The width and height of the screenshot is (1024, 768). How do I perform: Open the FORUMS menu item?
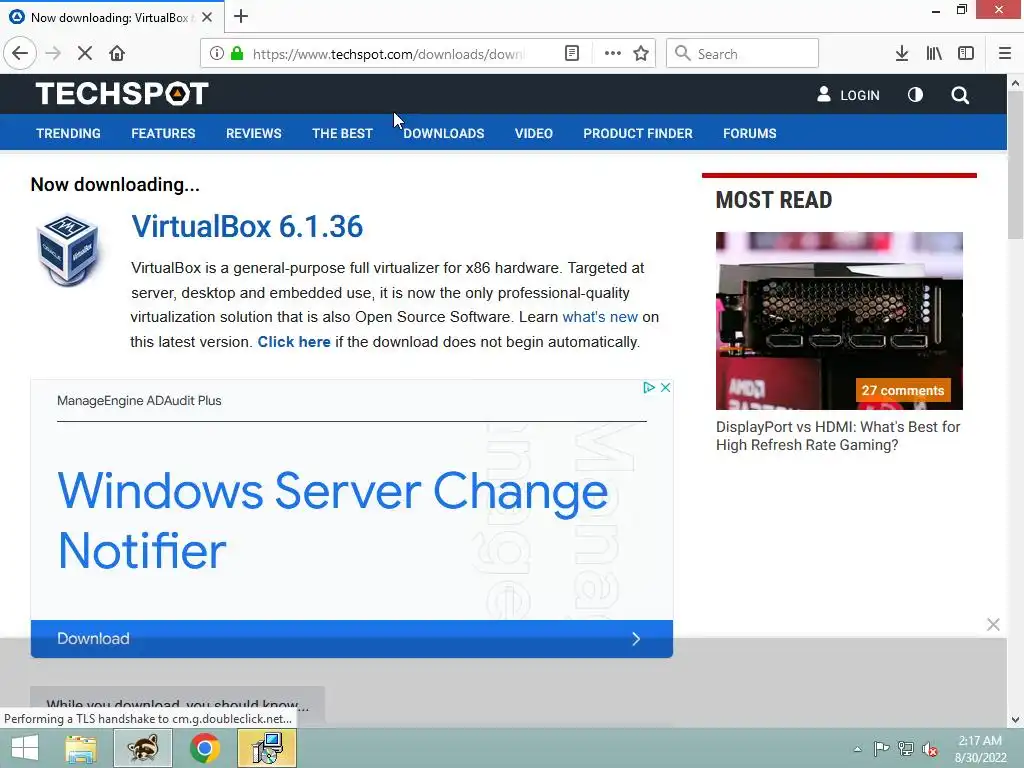(x=750, y=133)
